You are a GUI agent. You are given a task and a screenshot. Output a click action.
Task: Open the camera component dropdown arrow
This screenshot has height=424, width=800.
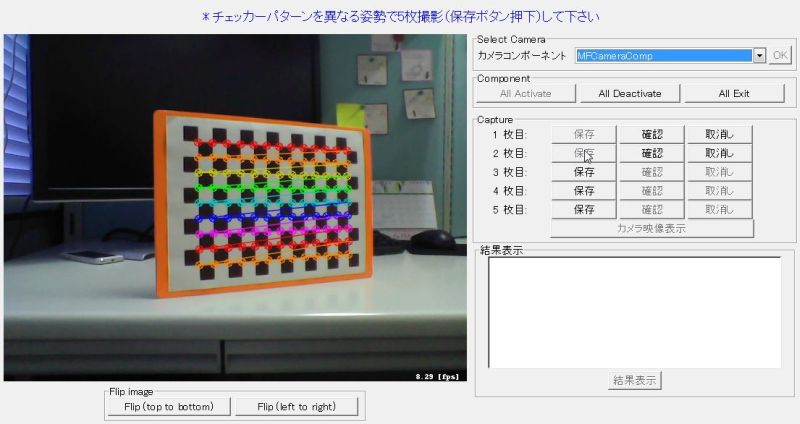coord(760,56)
